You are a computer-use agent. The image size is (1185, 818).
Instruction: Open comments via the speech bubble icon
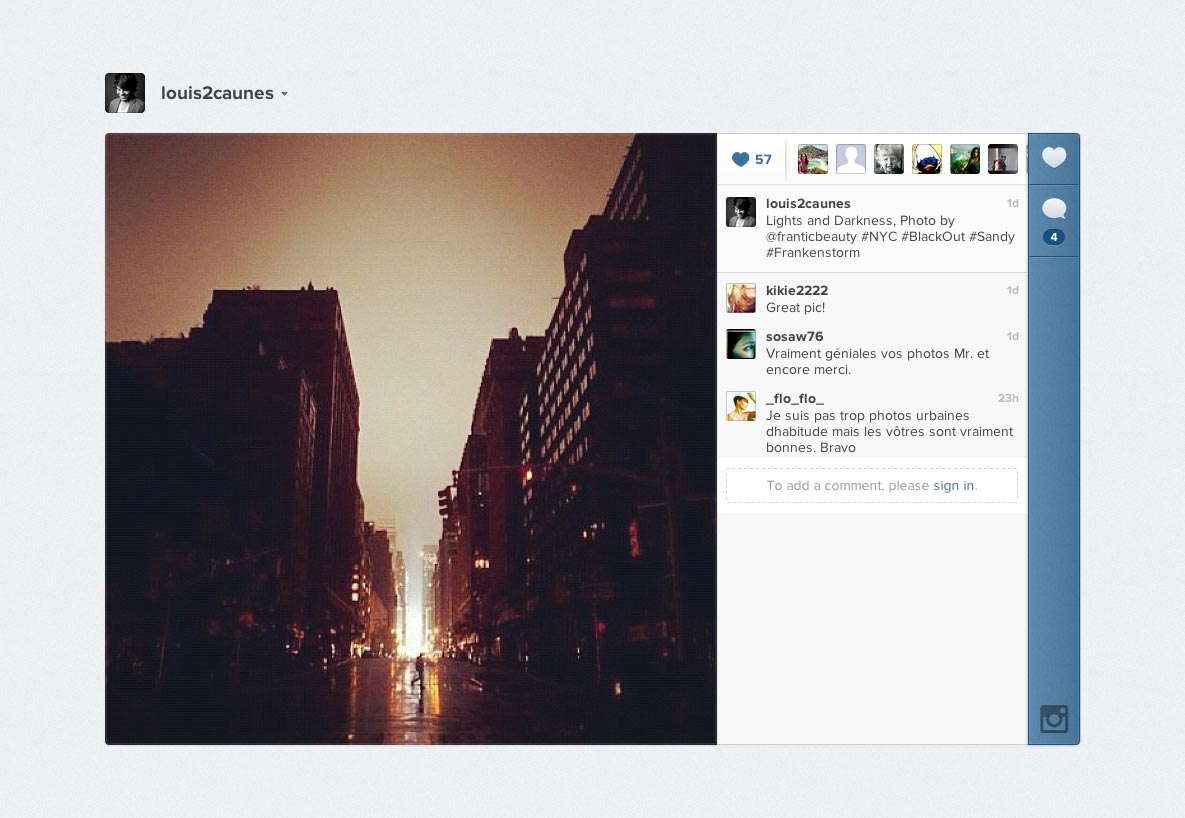point(1054,209)
